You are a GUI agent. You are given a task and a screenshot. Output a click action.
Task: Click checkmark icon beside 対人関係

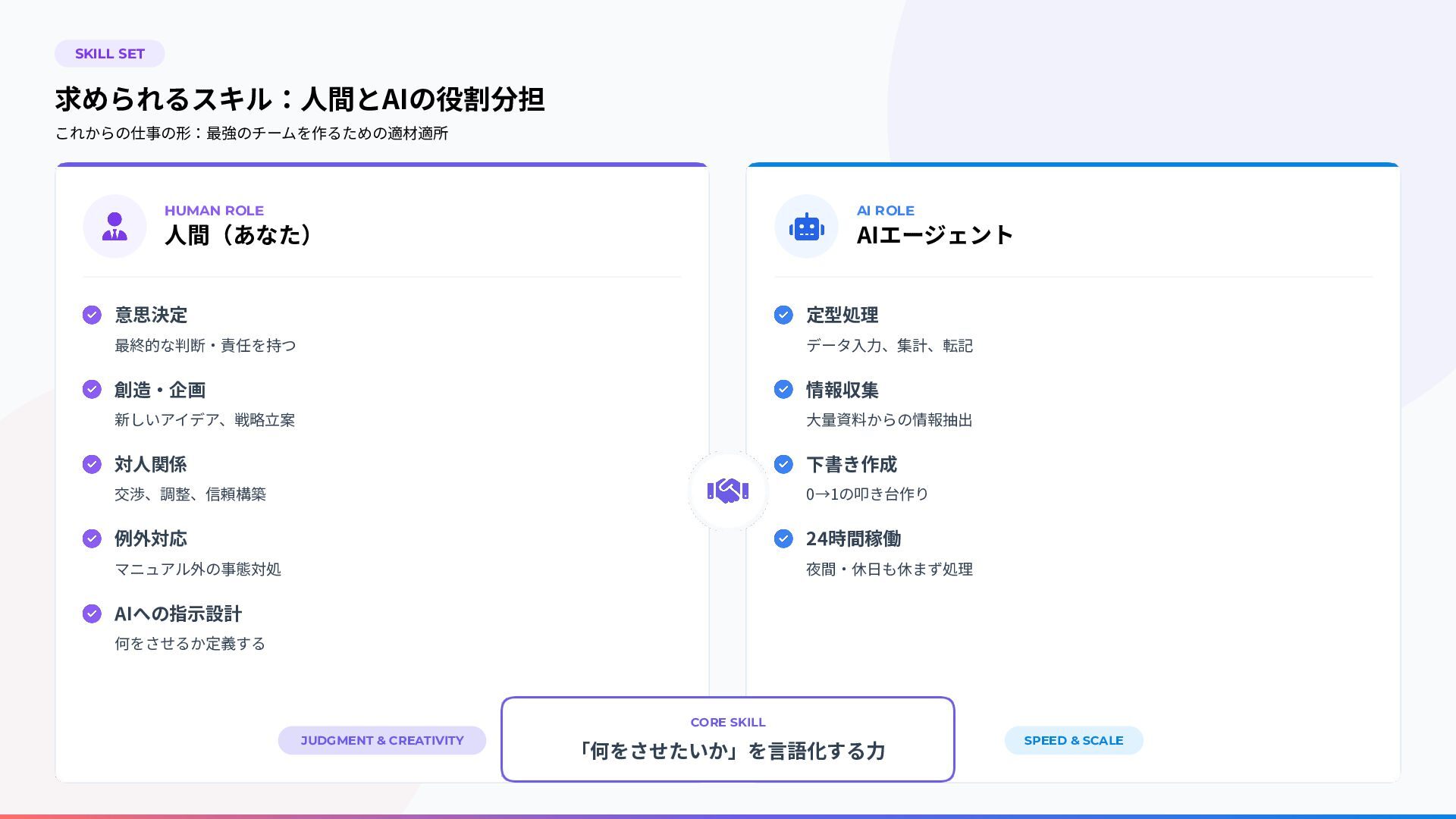pyautogui.click(x=92, y=464)
